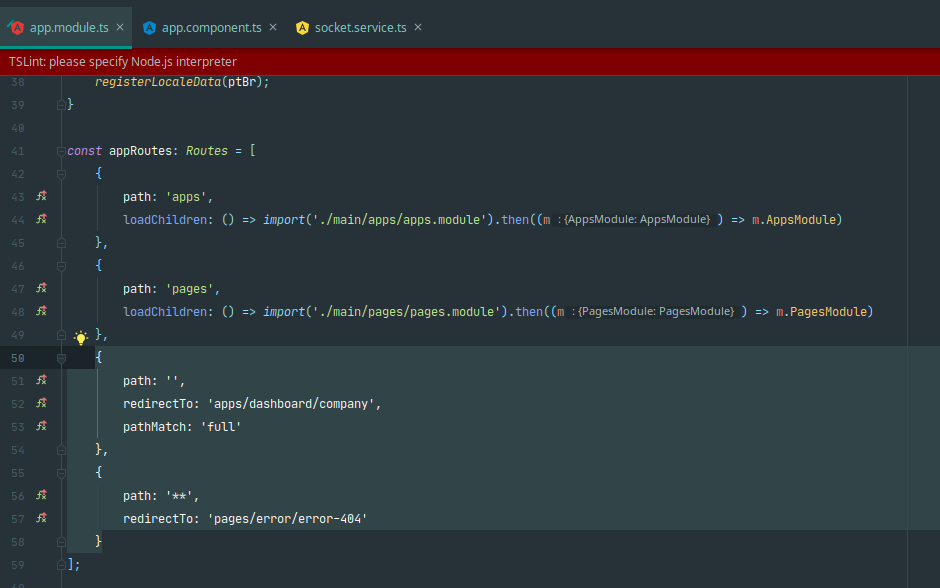Click the fold end marker on line 54
Image resolution: width=940 pixels, height=588 pixels.
pyautogui.click(x=61, y=450)
